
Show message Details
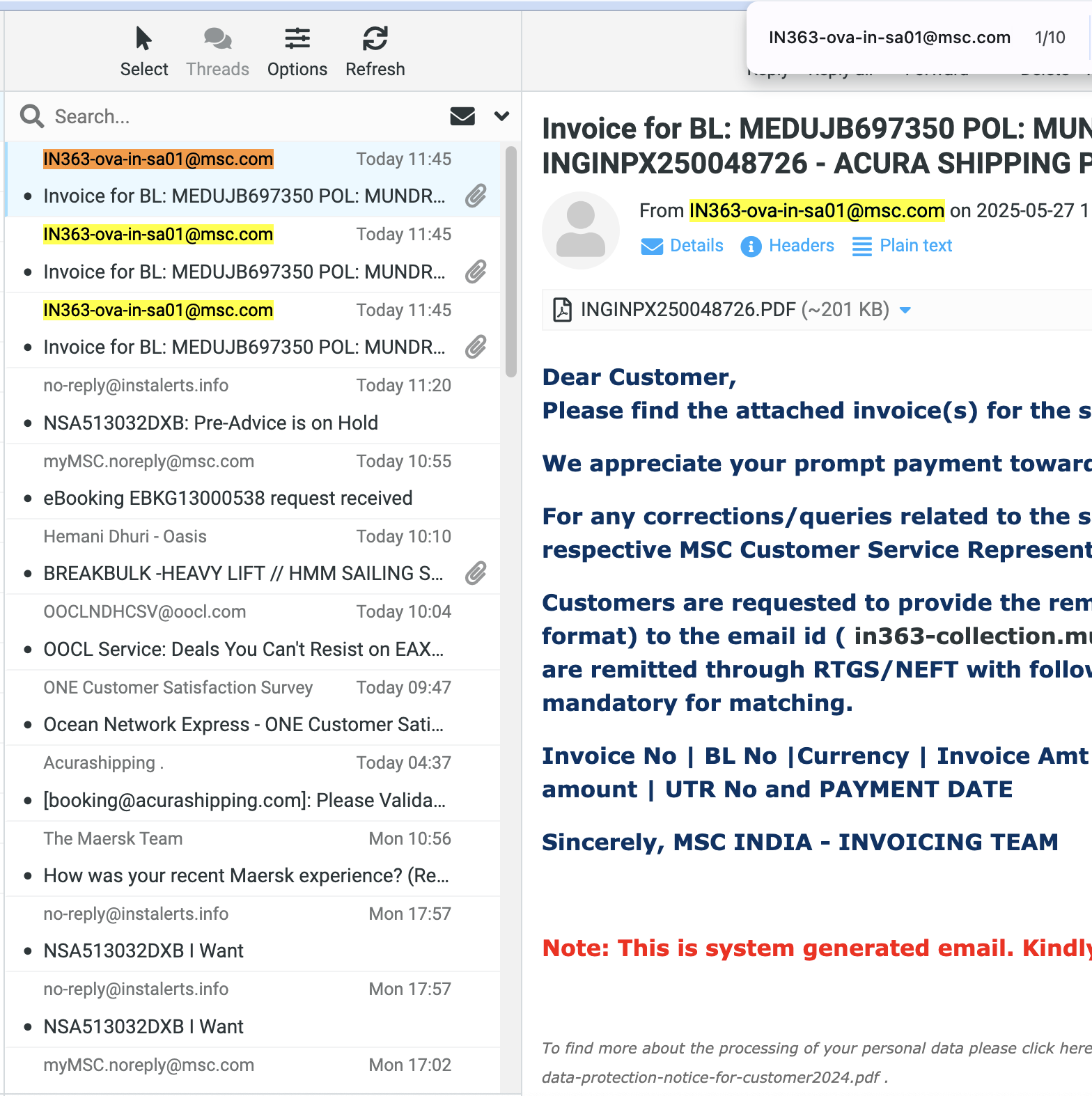[x=682, y=246]
